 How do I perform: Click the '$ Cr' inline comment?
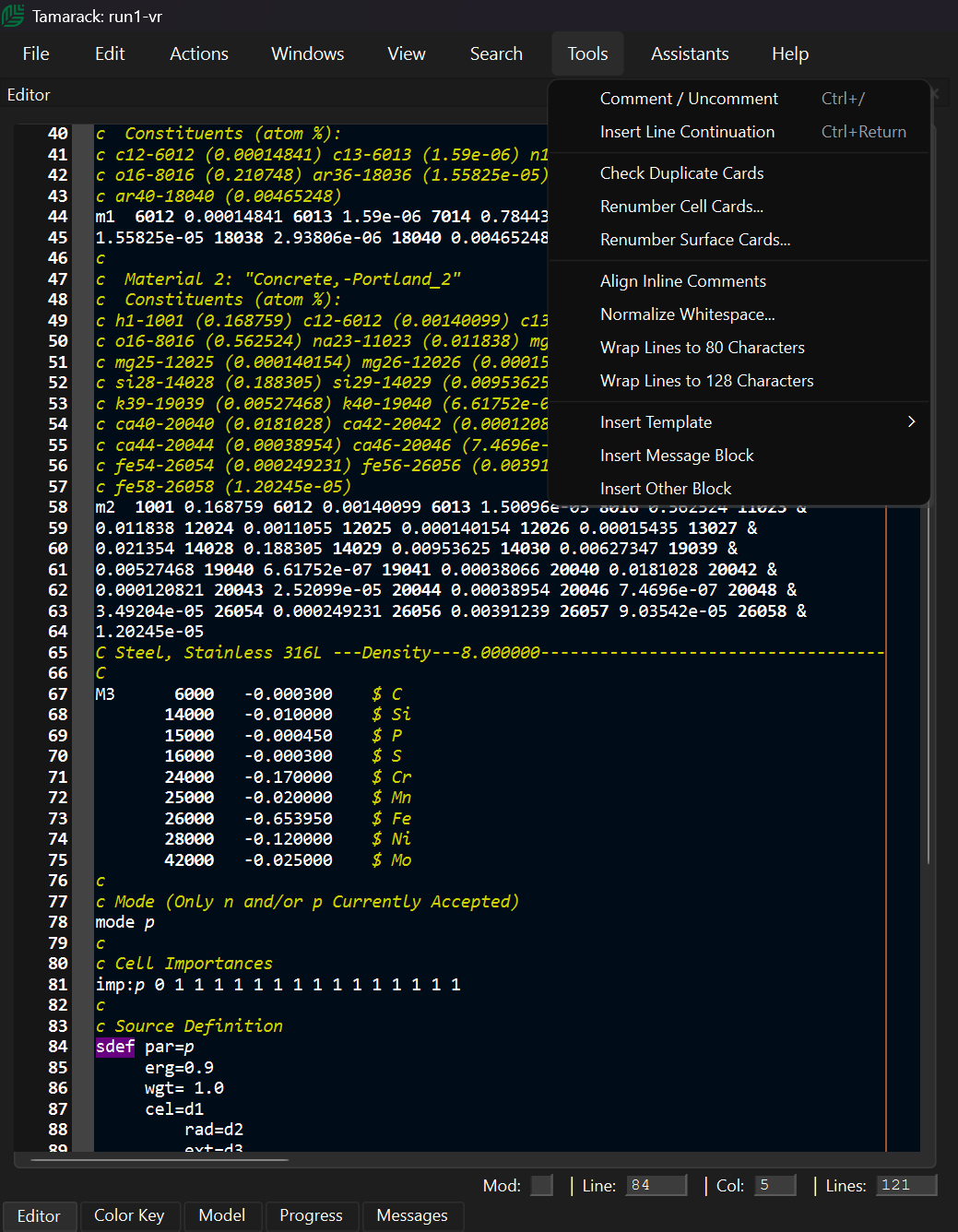pos(392,777)
